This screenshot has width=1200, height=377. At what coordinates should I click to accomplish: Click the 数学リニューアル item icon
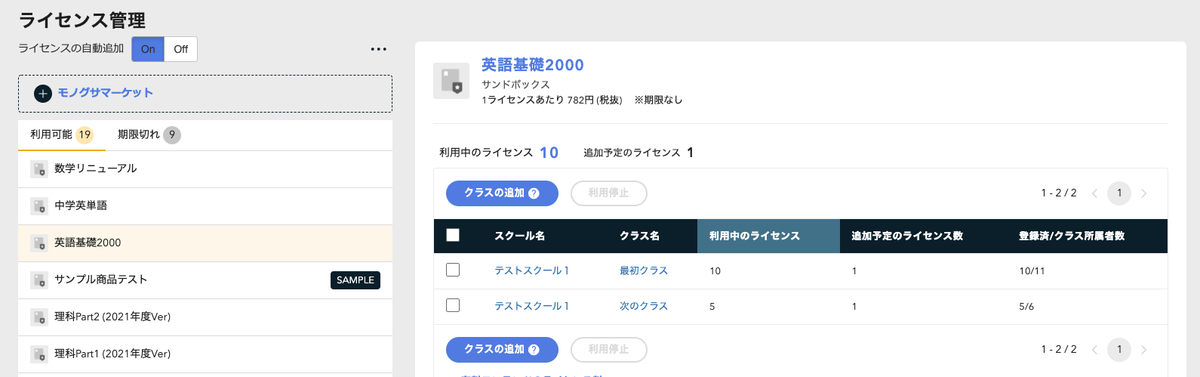coord(38,168)
